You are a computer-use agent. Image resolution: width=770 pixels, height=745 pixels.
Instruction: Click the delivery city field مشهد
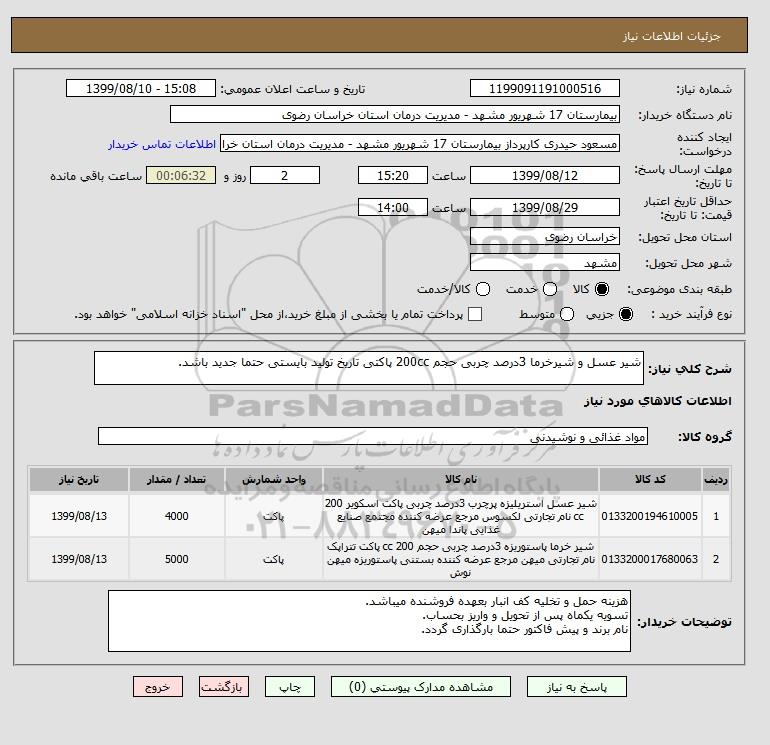(545, 262)
